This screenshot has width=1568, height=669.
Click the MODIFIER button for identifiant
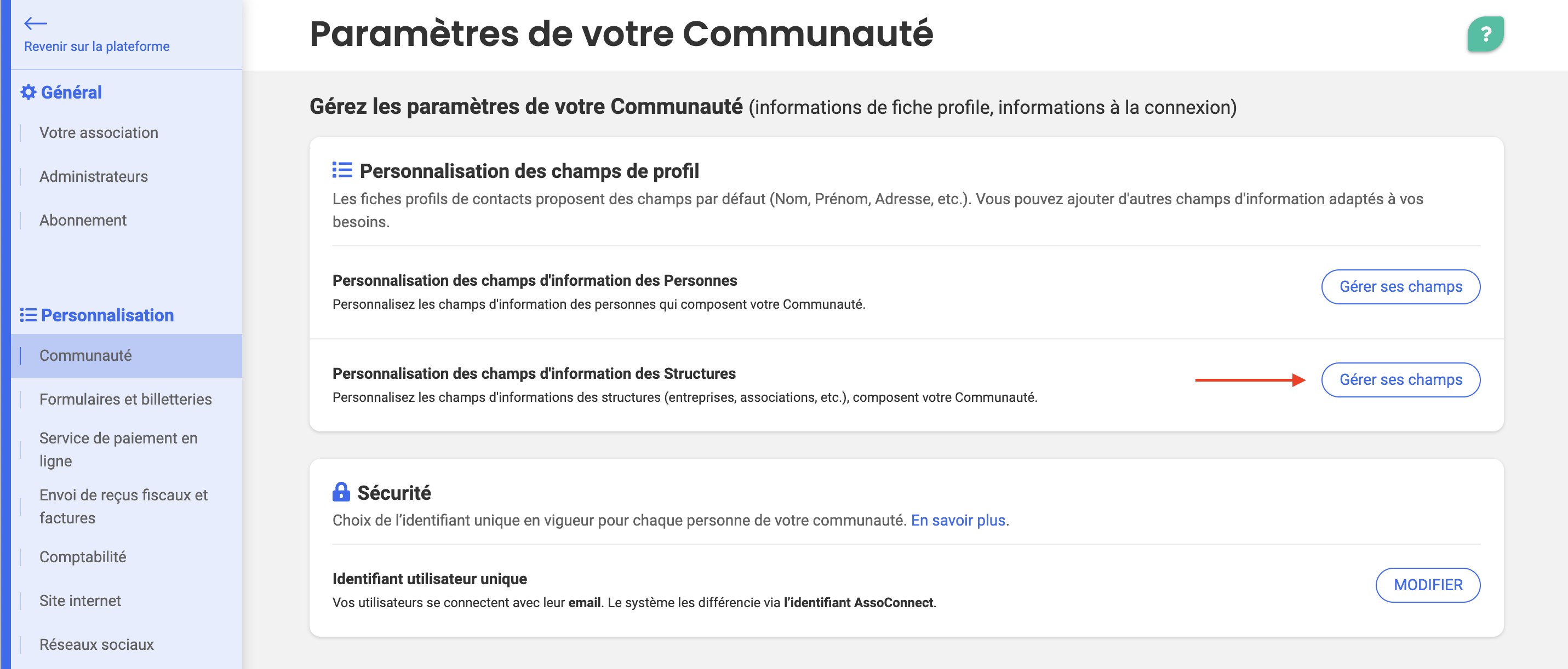tap(1428, 585)
